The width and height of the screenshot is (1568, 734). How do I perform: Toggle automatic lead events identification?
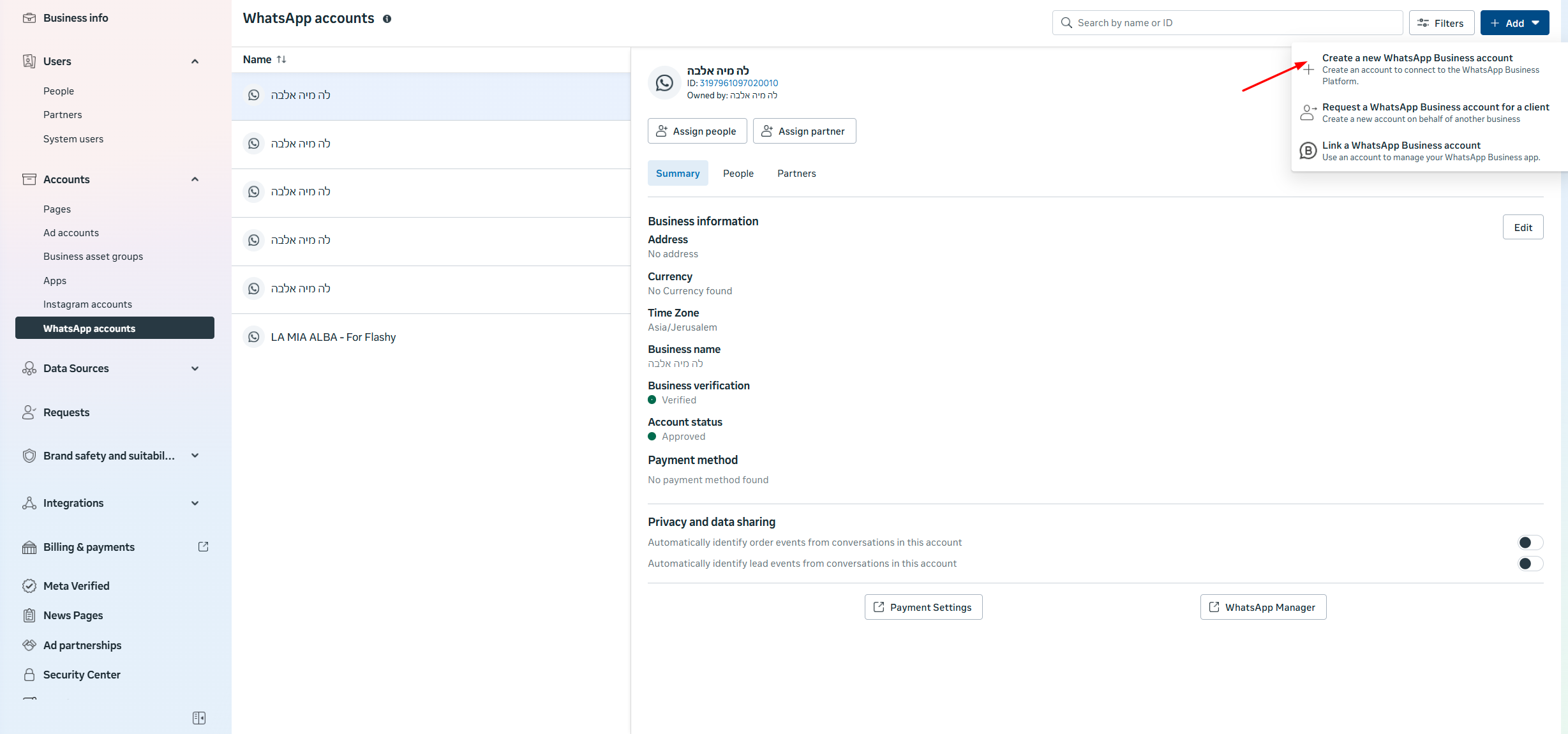click(1530, 564)
